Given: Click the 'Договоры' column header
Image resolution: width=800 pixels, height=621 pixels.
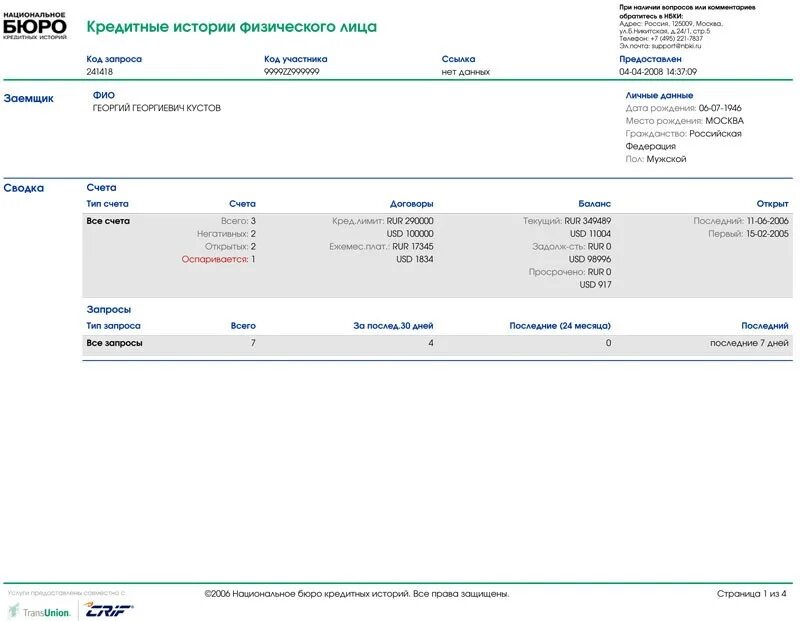Looking at the screenshot, I should click(x=411, y=204).
